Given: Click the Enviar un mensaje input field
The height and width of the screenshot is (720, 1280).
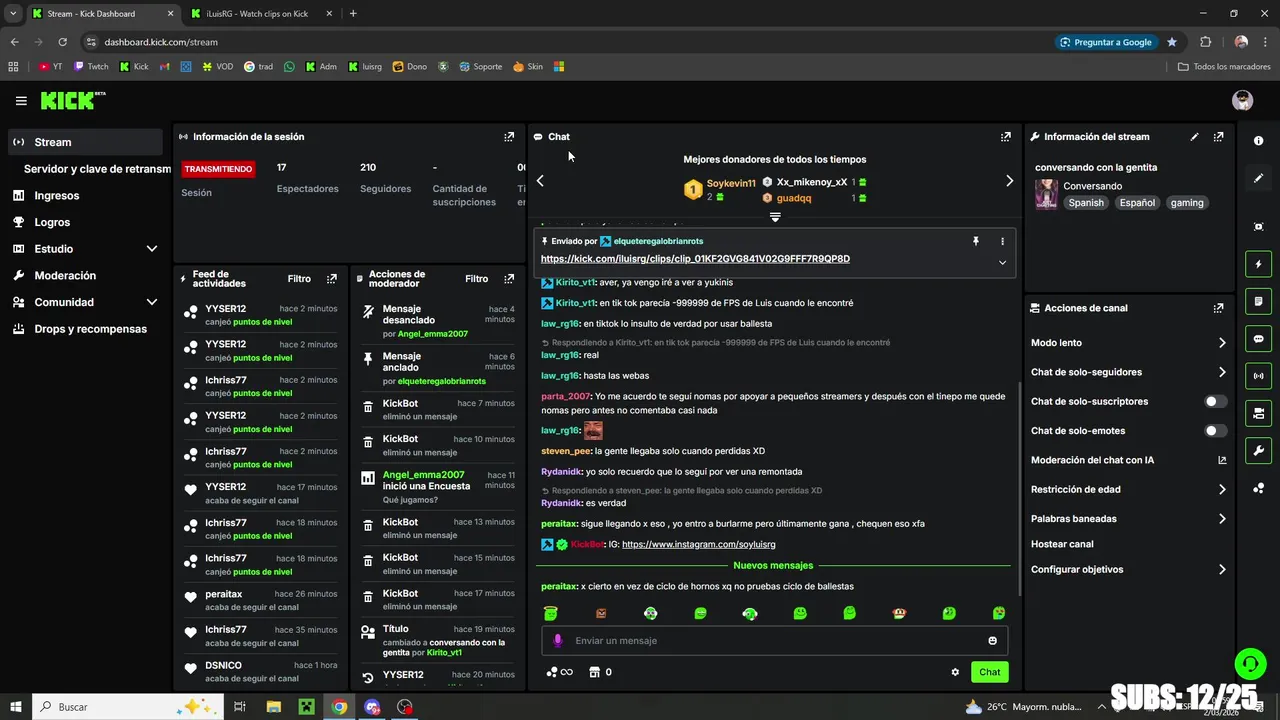Looking at the screenshot, I should pyautogui.click(x=775, y=641).
